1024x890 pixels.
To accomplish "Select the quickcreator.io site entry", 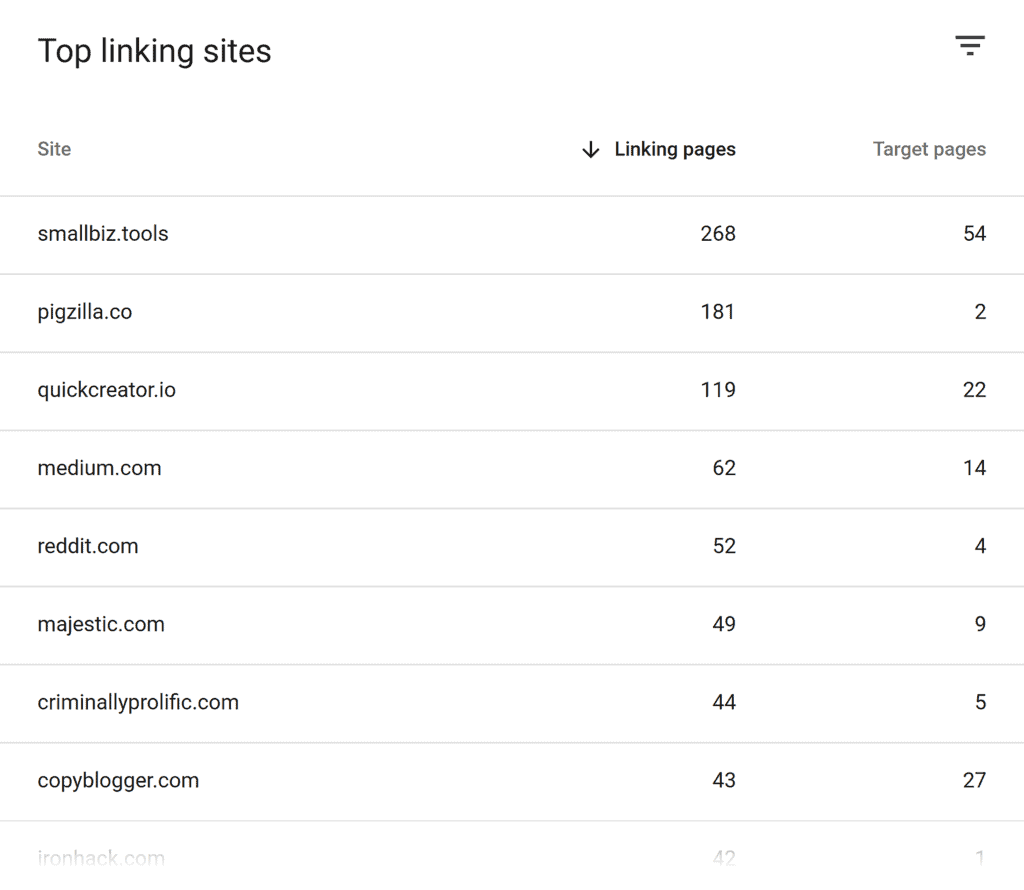I will coord(107,390).
